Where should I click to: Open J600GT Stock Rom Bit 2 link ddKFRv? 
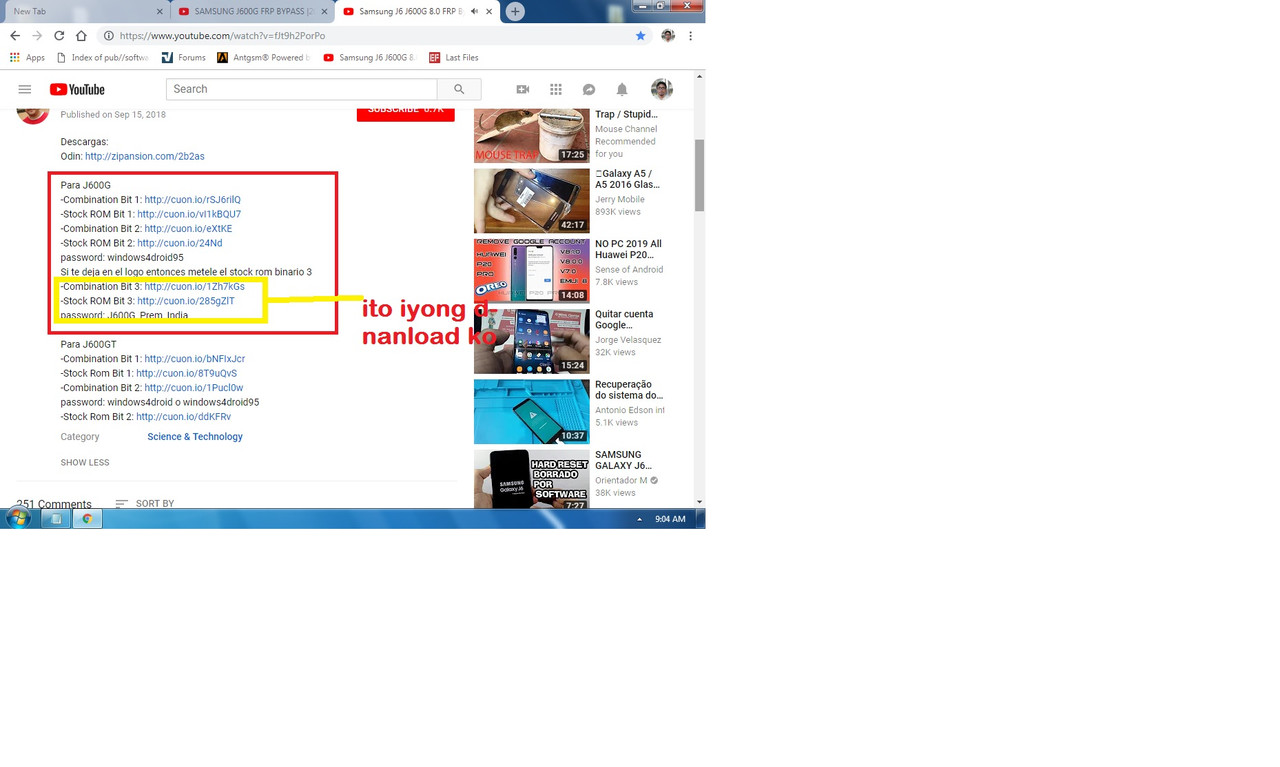(184, 417)
